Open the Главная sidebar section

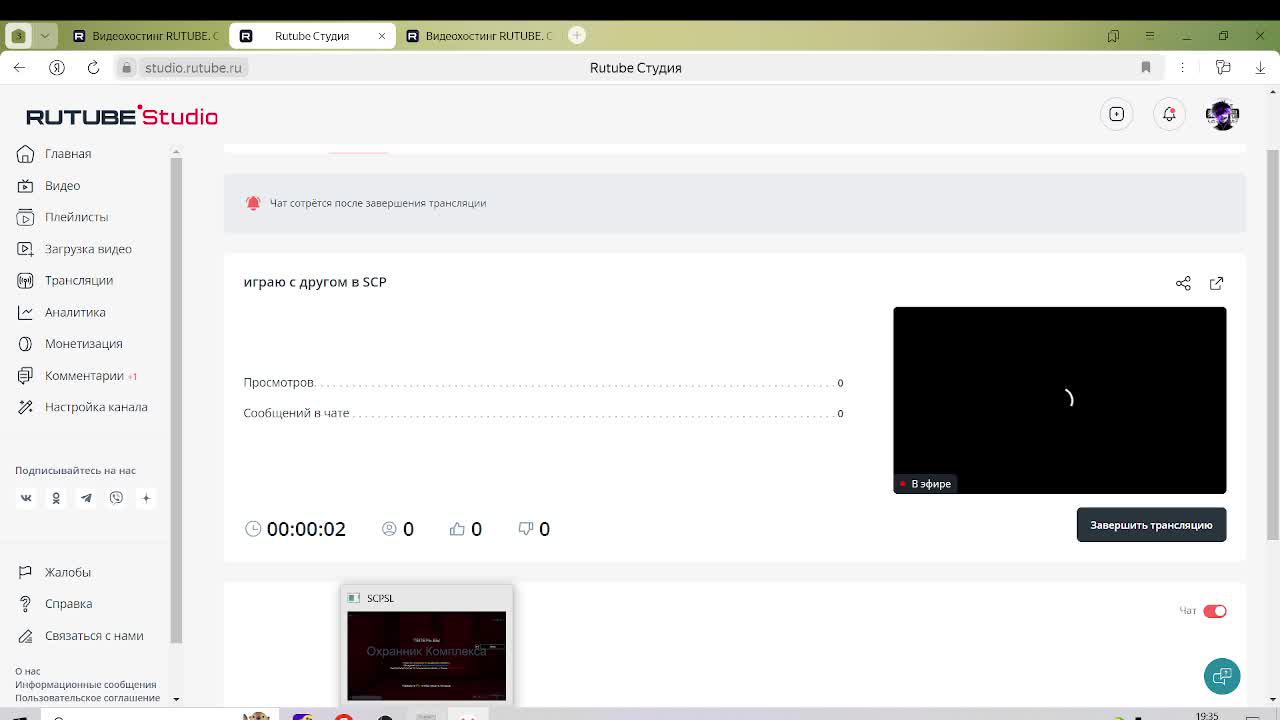coord(67,154)
